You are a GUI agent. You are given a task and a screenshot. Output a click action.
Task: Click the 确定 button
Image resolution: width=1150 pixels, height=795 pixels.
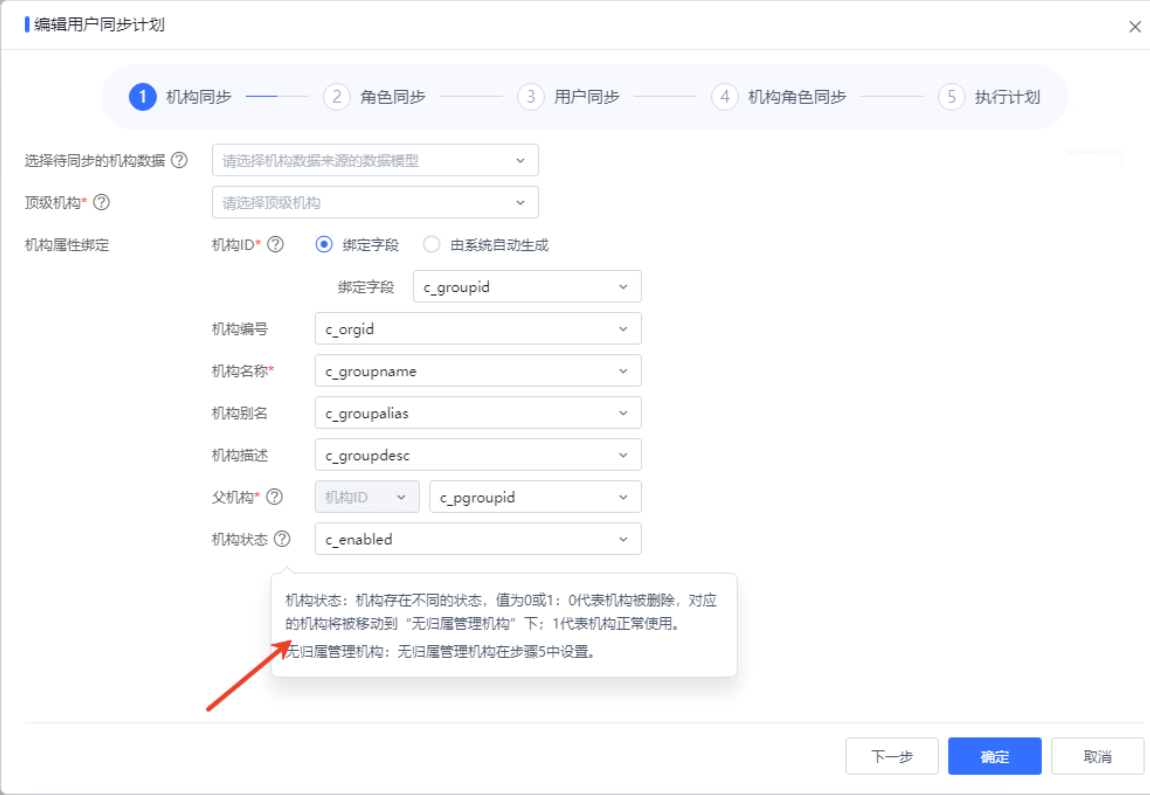[995, 756]
